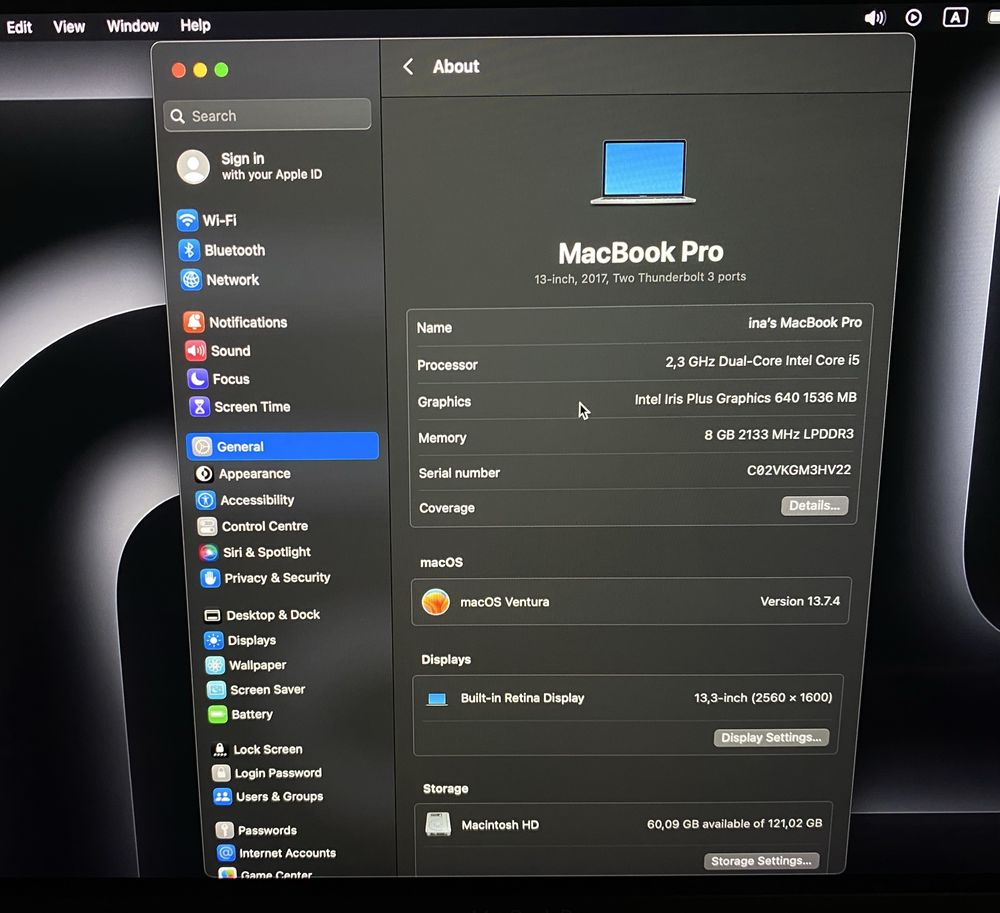Screen dimensions: 1000x913
Task: Open the Help menu
Action: (x=195, y=25)
